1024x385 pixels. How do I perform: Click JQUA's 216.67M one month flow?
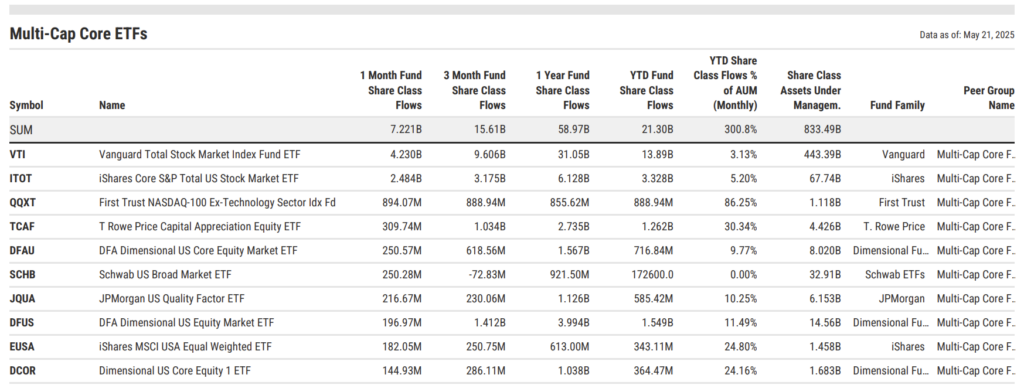pyautogui.click(x=402, y=299)
